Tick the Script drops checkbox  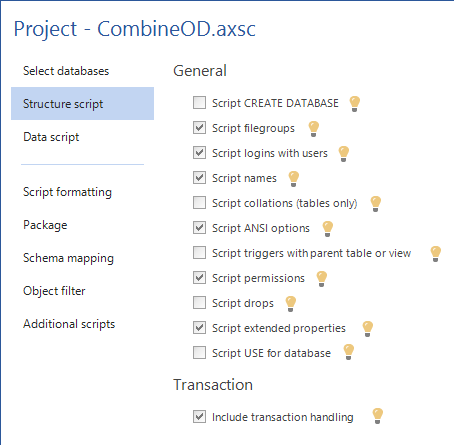[199, 303]
